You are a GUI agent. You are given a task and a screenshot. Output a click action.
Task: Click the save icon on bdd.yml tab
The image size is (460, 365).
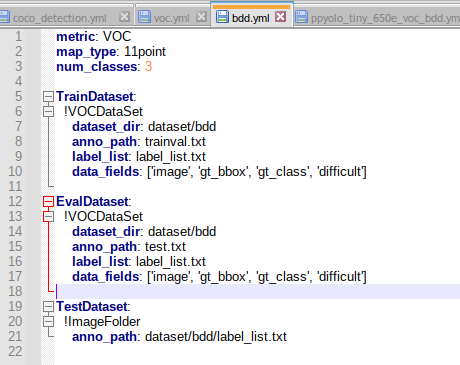222,17
